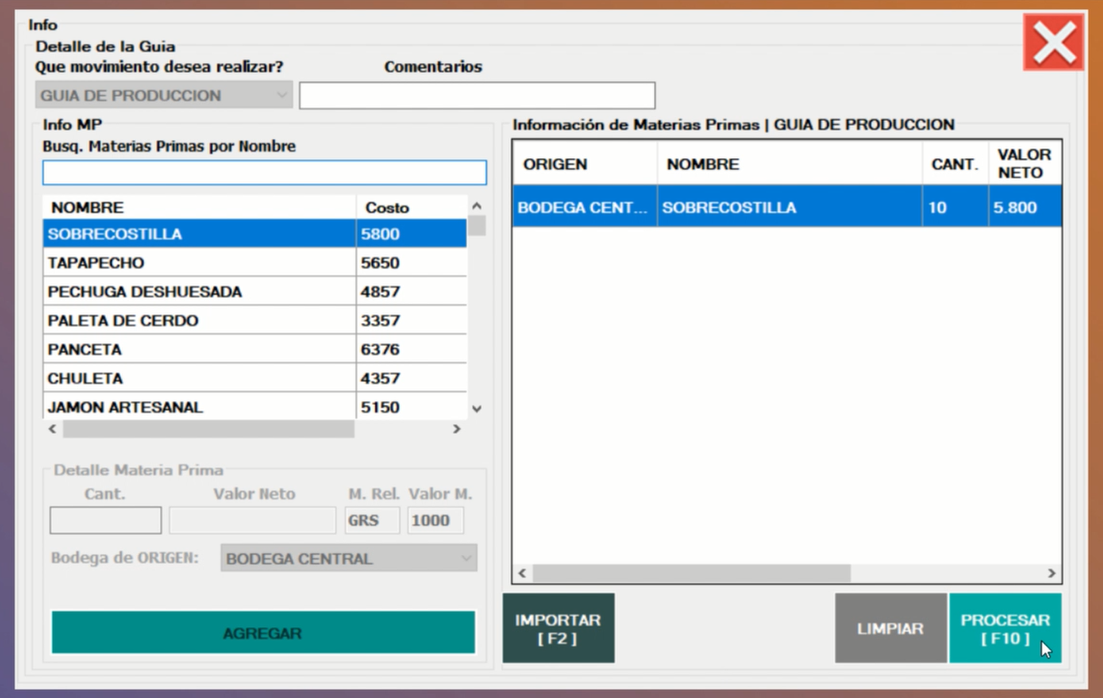Select the PANCETA row

pos(200,350)
